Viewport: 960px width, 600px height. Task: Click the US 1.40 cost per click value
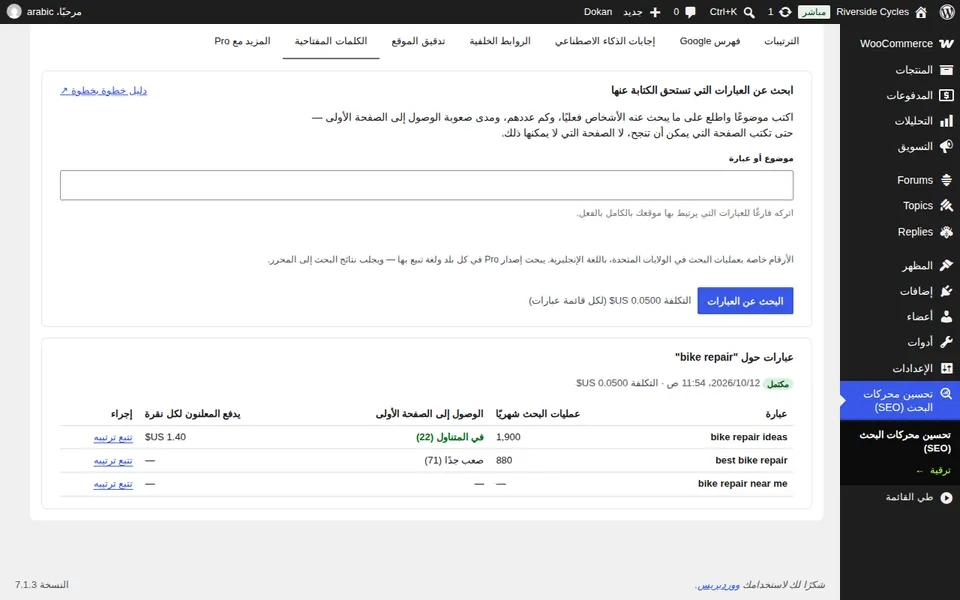tap(165, 437)
